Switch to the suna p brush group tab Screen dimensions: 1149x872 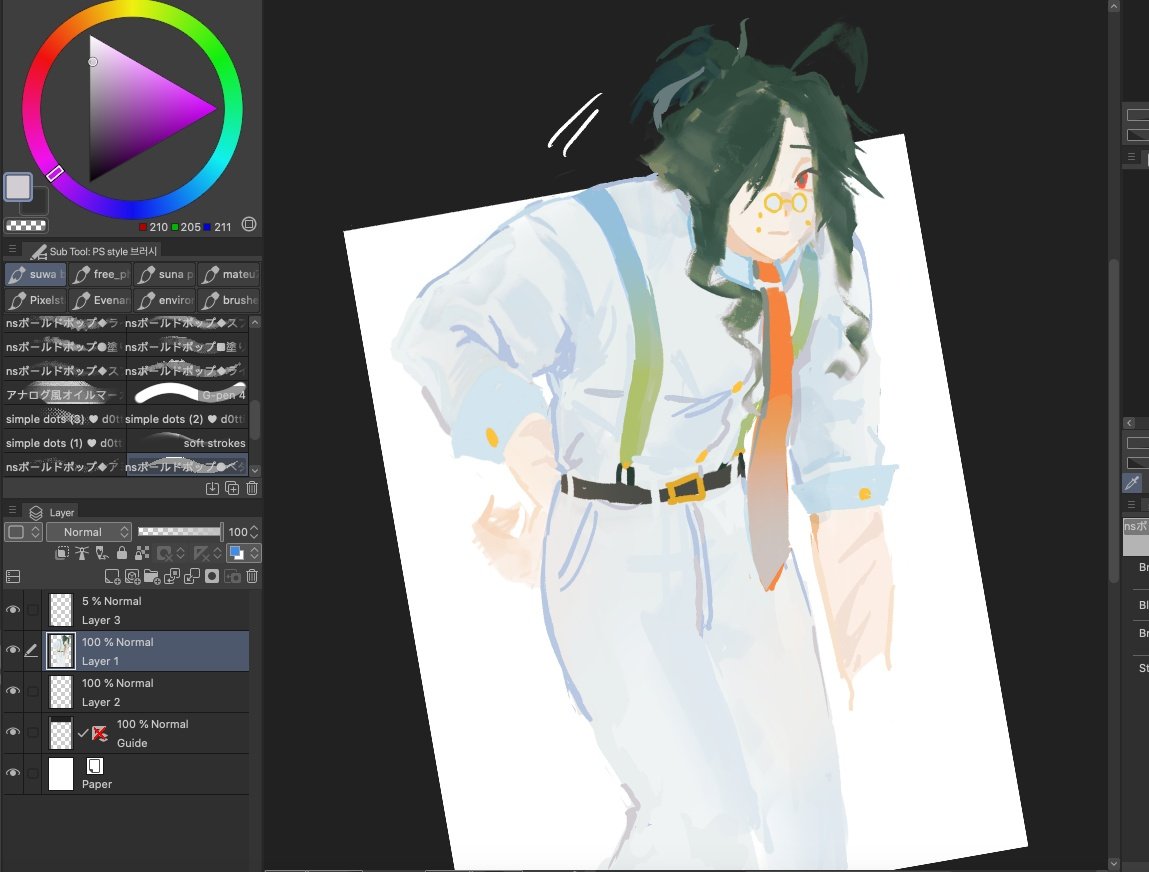(x=166, y=274)
